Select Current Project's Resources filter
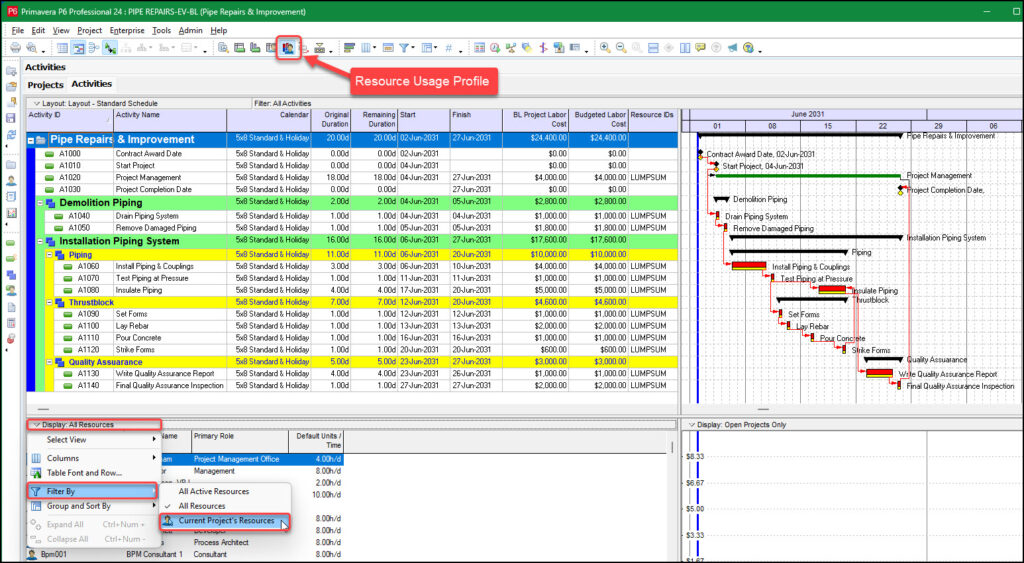 pyautogui.click(x=226, y=521)
